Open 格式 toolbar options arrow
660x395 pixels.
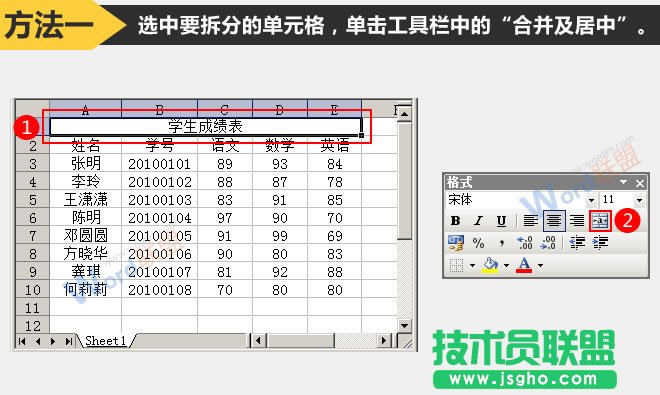(623, 182)
